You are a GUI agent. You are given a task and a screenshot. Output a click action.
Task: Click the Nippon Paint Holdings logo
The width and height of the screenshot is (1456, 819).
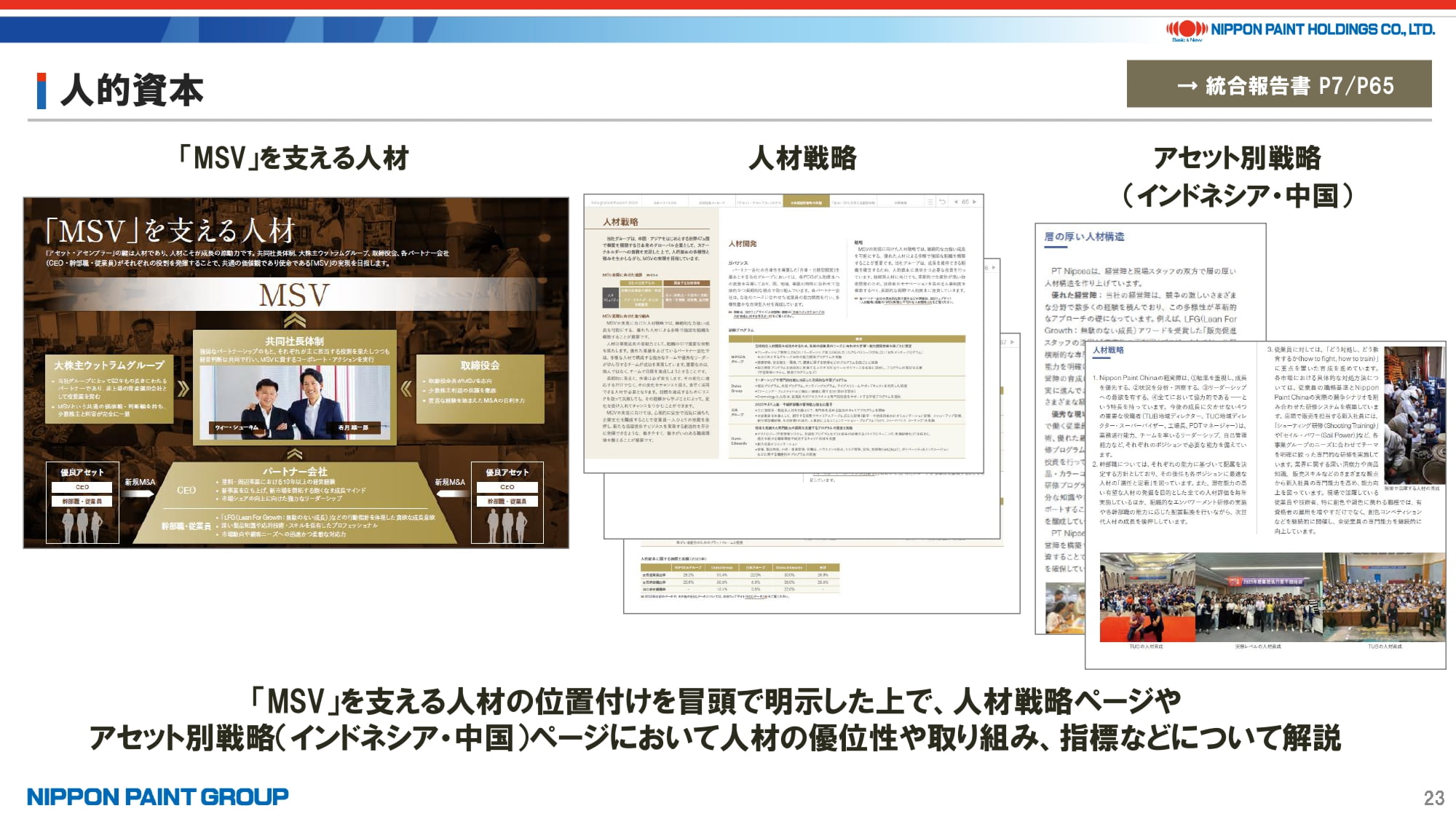coord(1300,30)
